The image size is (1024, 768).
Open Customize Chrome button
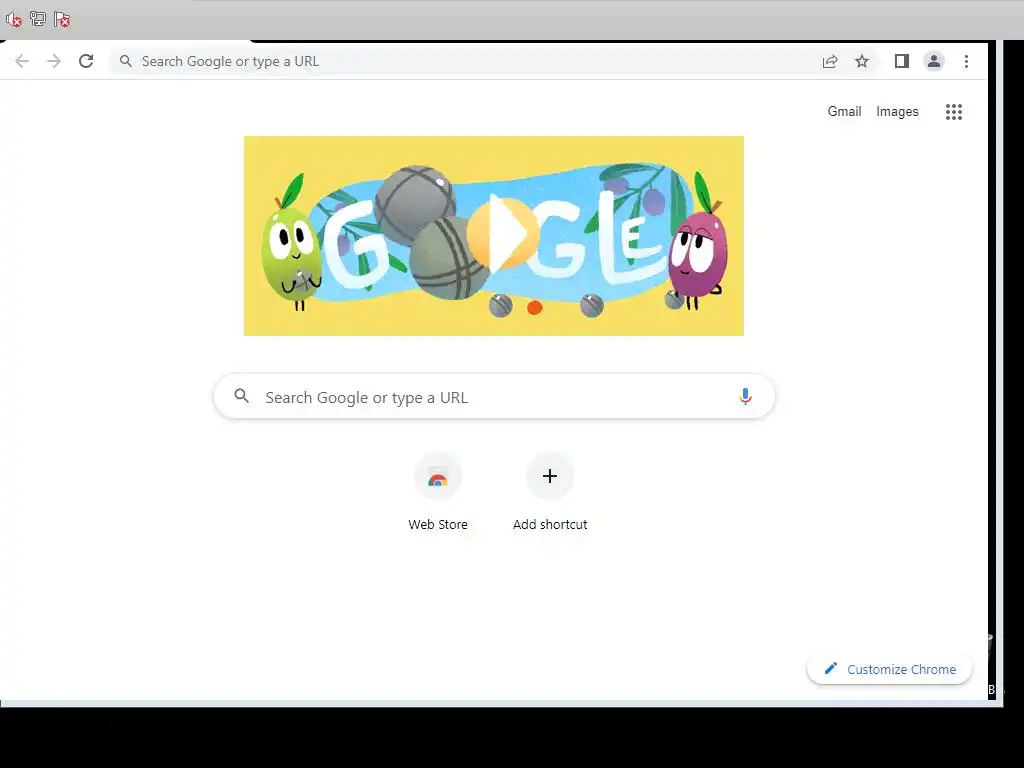pos(890,669)
